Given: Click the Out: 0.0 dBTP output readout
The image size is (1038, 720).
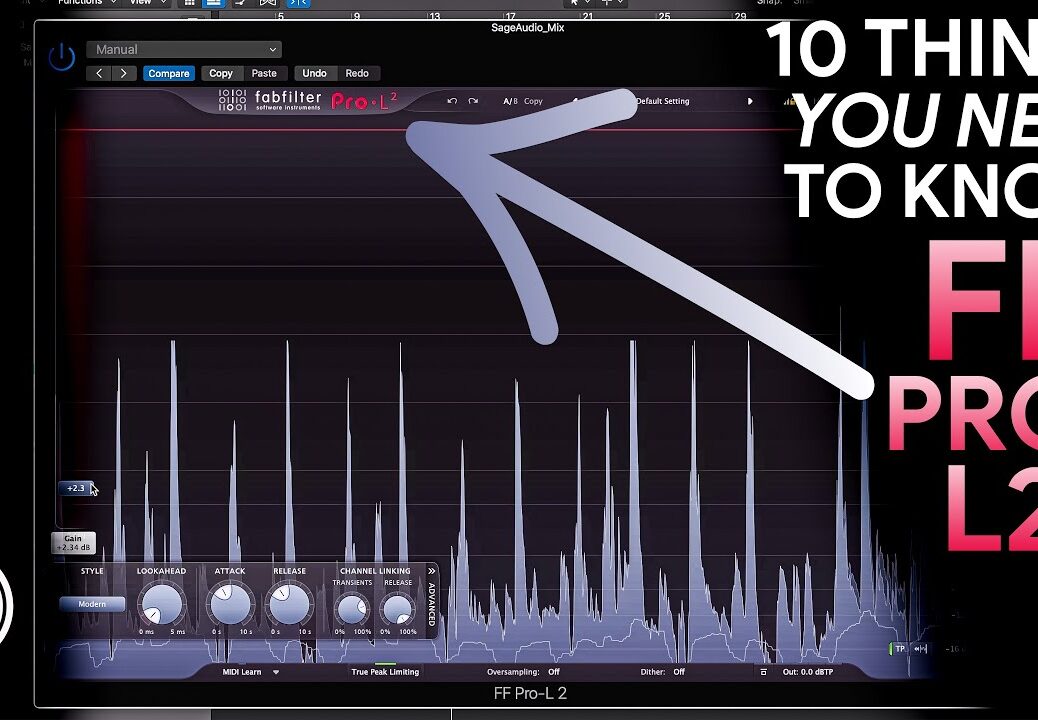Looking at the screenshot, I should [808, 672].
